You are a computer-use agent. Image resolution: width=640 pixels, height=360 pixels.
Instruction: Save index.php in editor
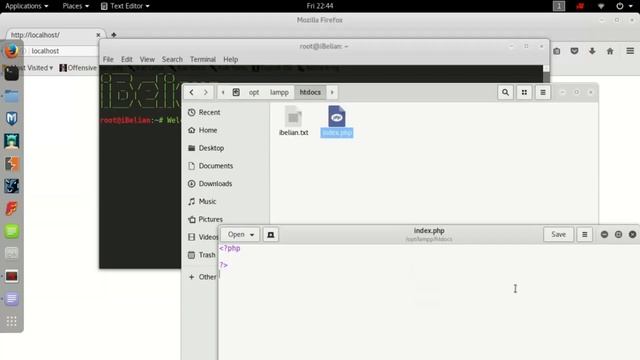pyautogui.click(x=558, y=235)
